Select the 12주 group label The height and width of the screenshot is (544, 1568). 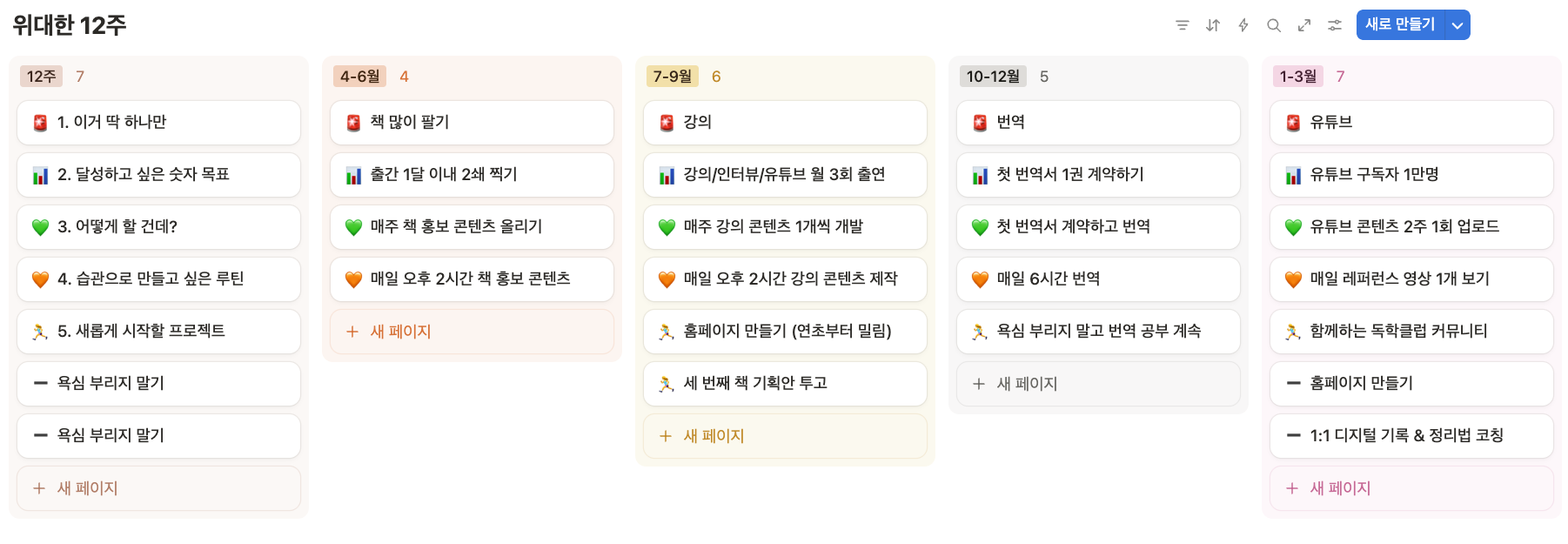pyautogui.click(x=41, y=77)
